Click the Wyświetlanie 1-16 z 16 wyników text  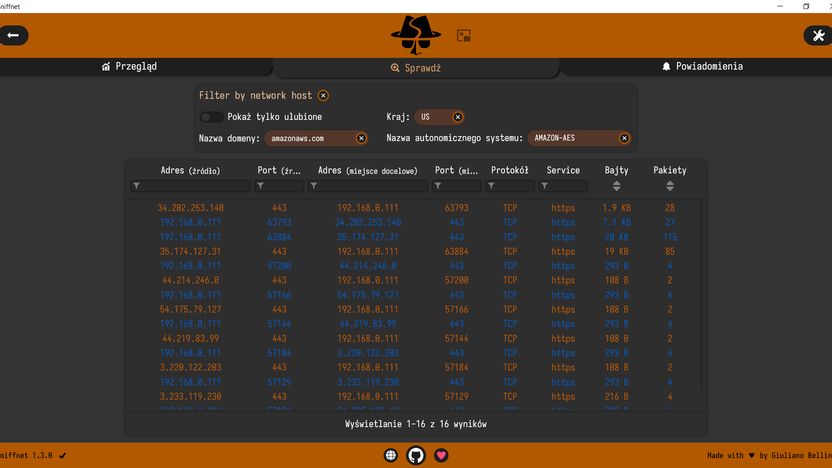415,424
